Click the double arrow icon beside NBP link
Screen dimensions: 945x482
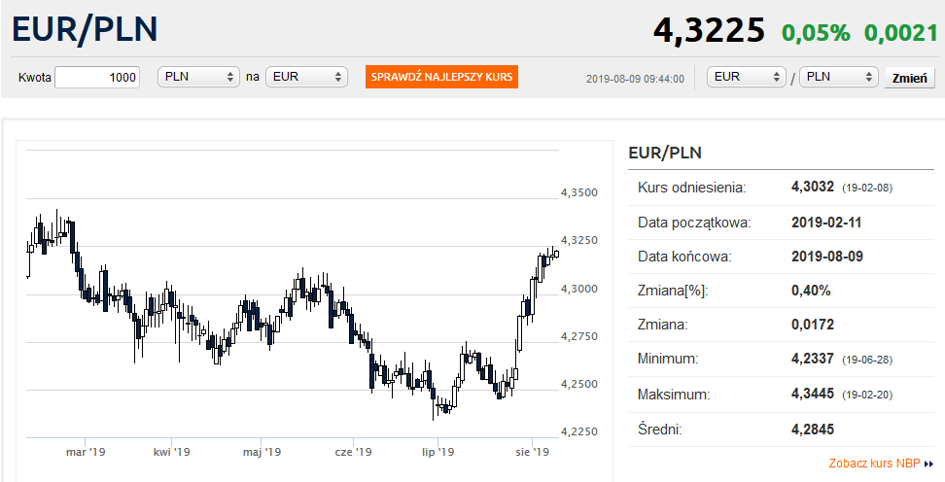pyautogui.click(x=928, y=464)
